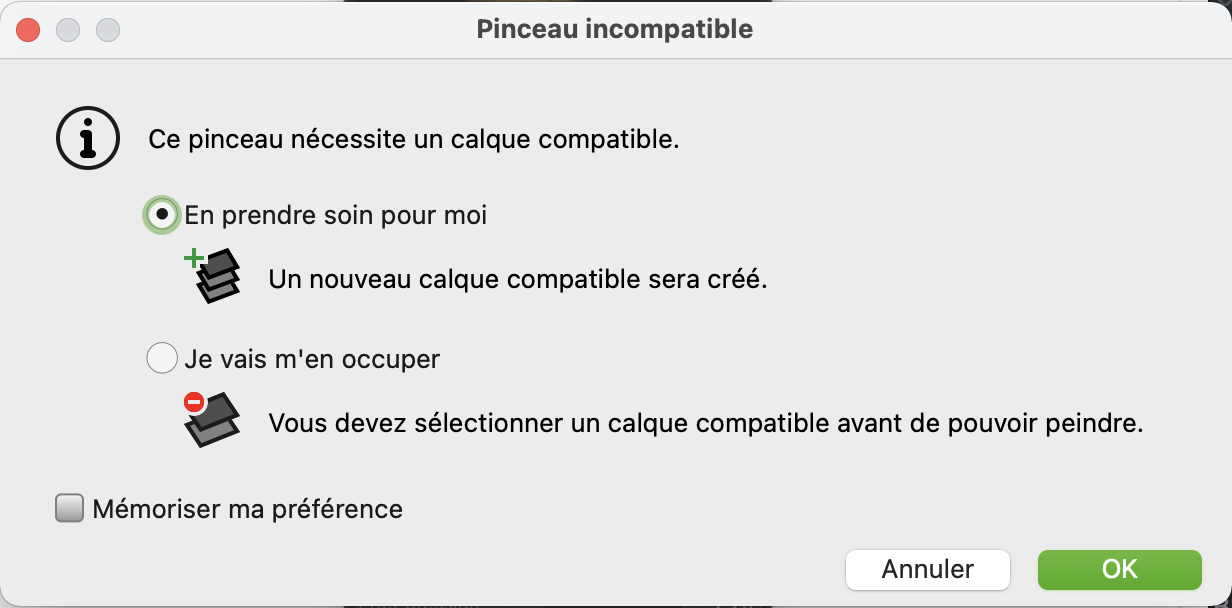Click the "Vous devez sélectionner un calque compatible" description
This screenshot has height=608, width=1232.
tap(705, 423)
